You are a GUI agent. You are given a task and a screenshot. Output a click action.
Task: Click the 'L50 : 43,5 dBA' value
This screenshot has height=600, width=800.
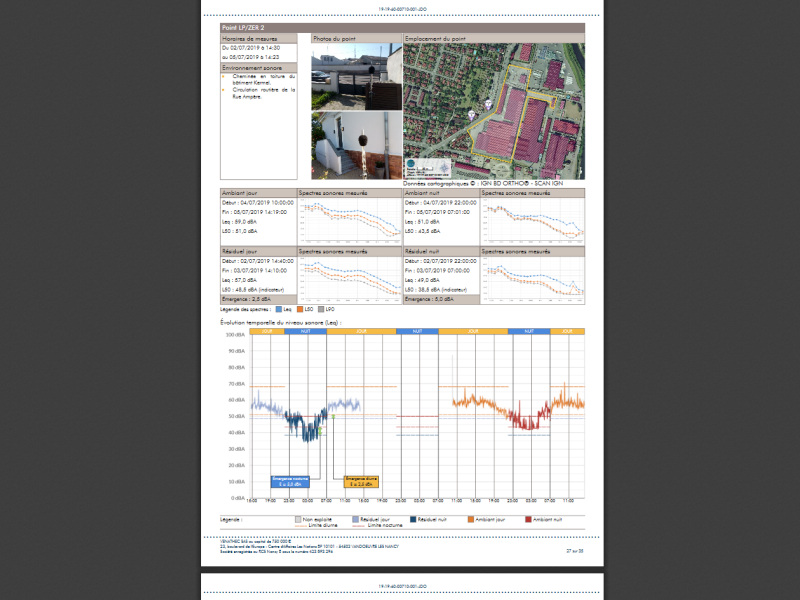422,231
